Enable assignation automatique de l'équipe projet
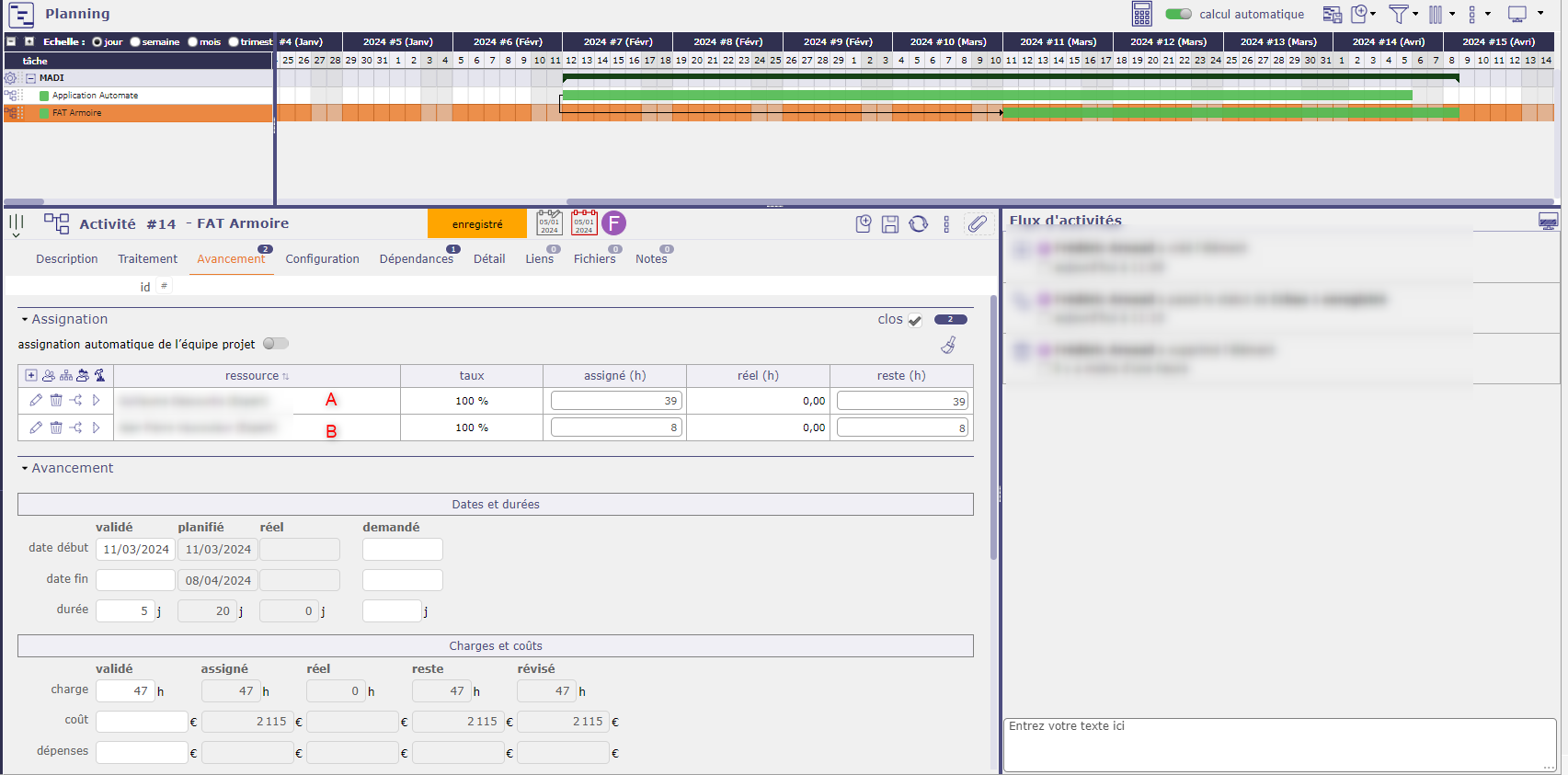Screen dimensions: 1568x775 click(x=275, y=344)
